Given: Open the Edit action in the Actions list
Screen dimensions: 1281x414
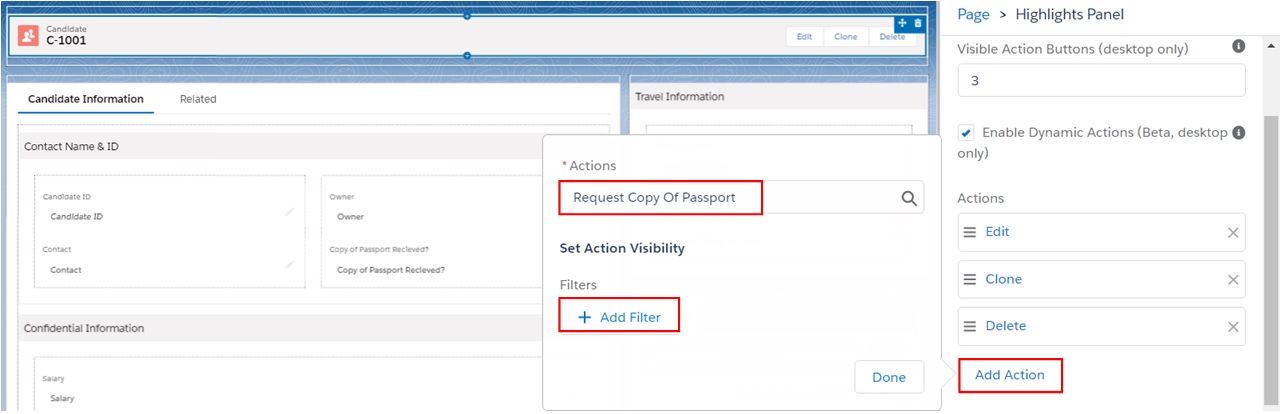Looking at the screenshot, I should (x=997, y=232).
